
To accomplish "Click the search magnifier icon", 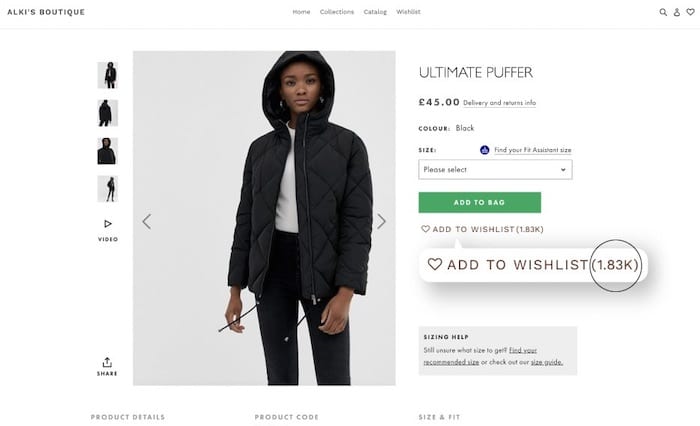I will coord(663,12).
